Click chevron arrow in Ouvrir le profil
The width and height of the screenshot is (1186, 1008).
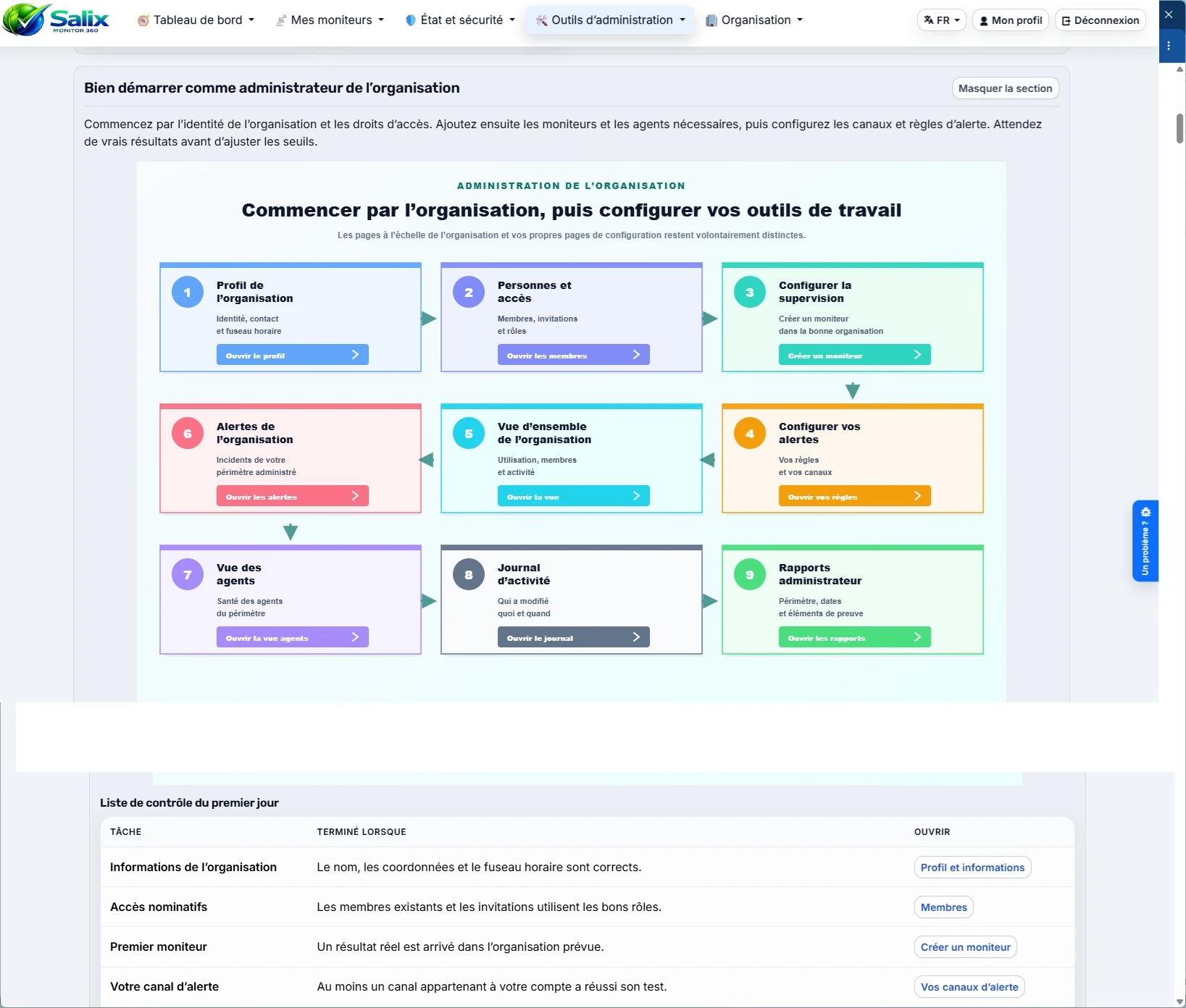click(355, 355)
